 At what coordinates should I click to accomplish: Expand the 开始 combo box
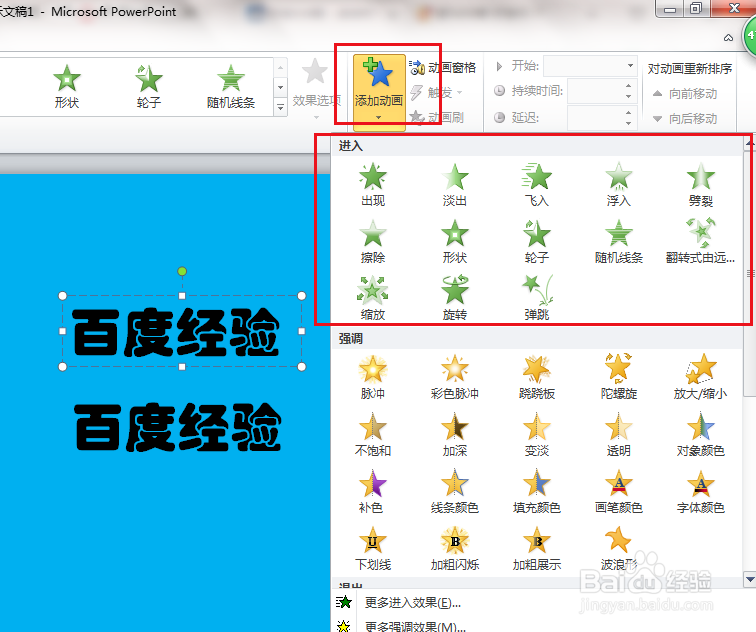pyautogui.click(x=630, y=66)
